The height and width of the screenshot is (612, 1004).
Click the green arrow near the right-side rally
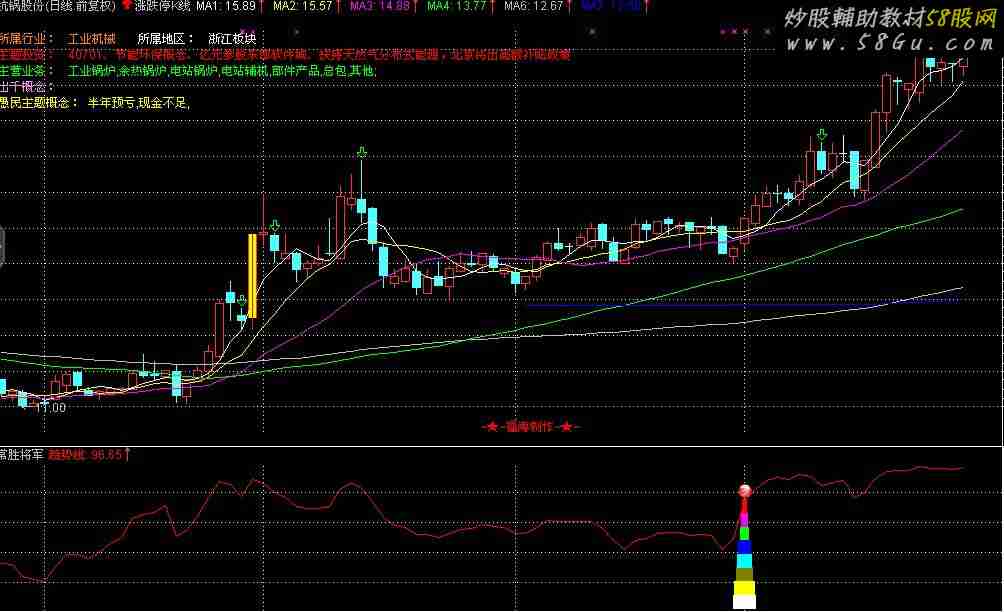[821, 135]
